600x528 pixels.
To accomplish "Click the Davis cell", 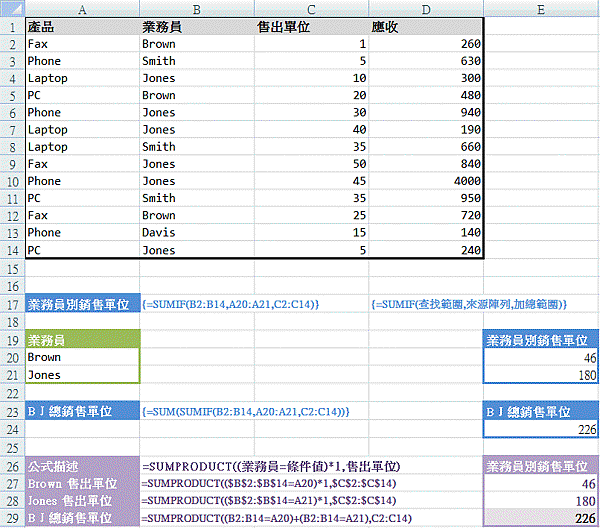I will pos(197,233).
